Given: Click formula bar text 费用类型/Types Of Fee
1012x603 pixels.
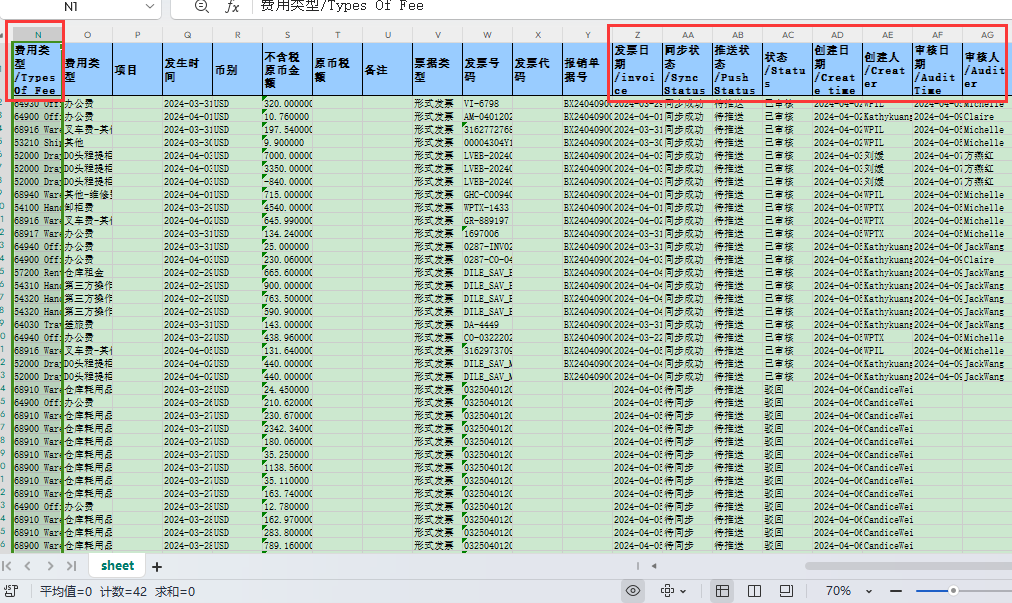Looking at the screenshot, I should coord(342,6).
